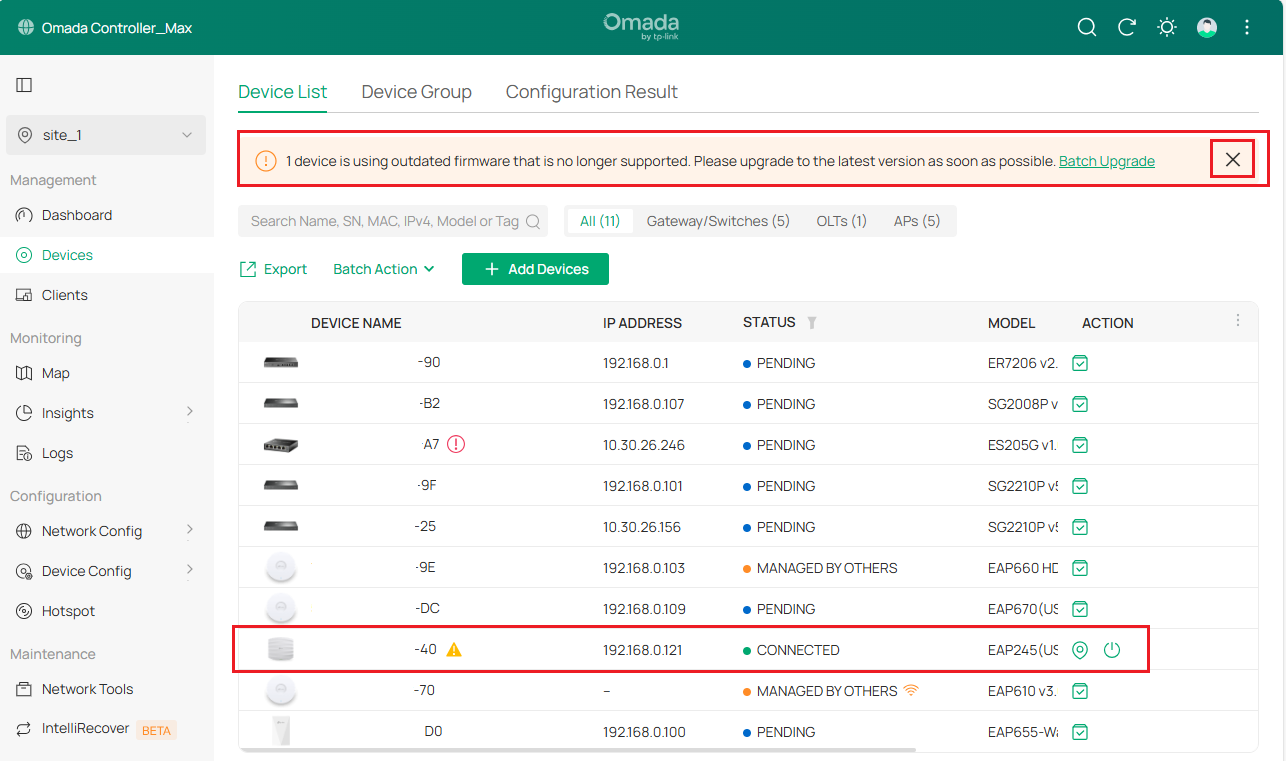Filter devices by STATUS using funnel icon
Image resolution: width=1286 pixels, height=761 pixels.
coord(811,322)
